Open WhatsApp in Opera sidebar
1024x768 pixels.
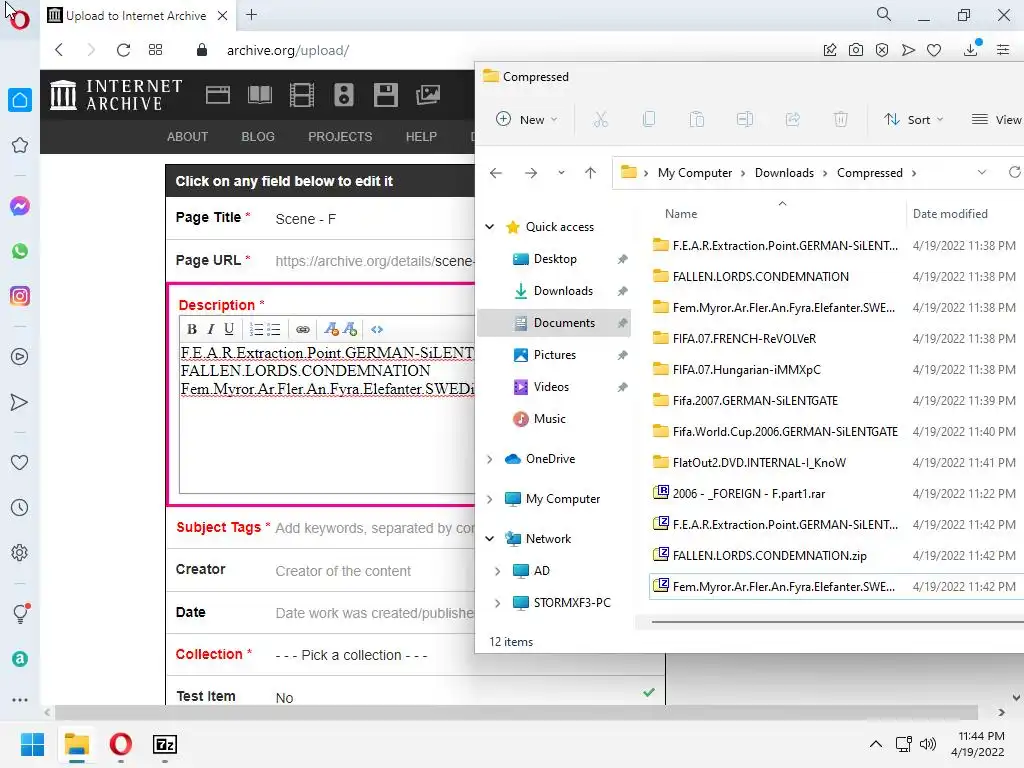click(20, 251)
